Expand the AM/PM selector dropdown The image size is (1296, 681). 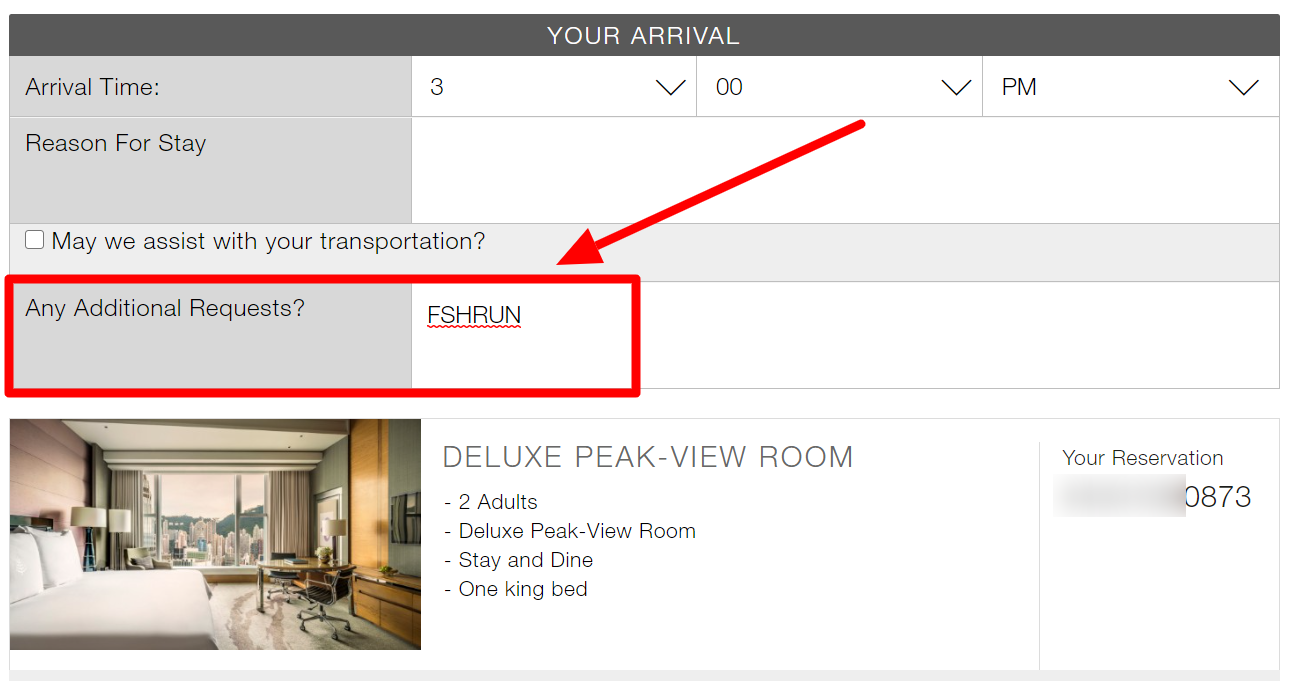tap(1130, 87)
